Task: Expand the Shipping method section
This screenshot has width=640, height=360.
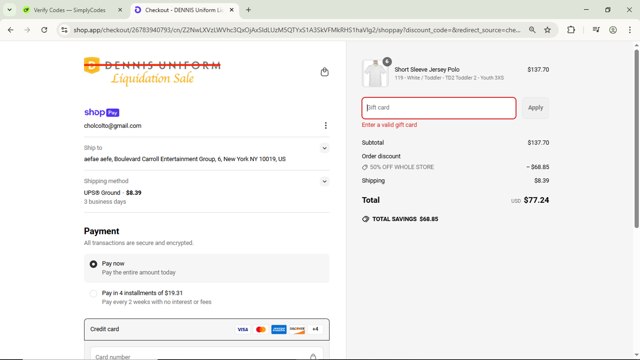Action: pyautogui.click(x=324, y=181)
